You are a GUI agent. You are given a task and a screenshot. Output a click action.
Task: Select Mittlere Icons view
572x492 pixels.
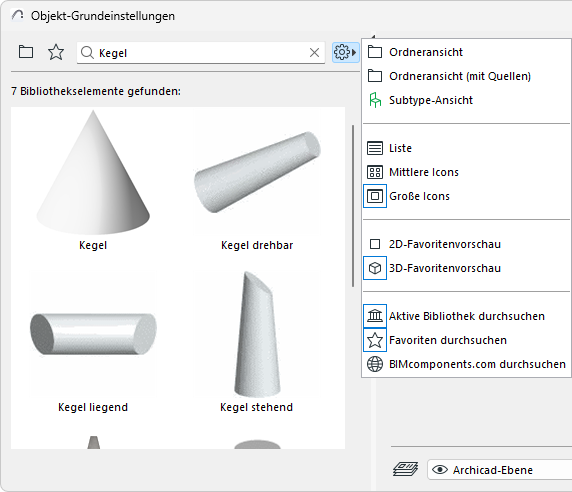[466, 172]
